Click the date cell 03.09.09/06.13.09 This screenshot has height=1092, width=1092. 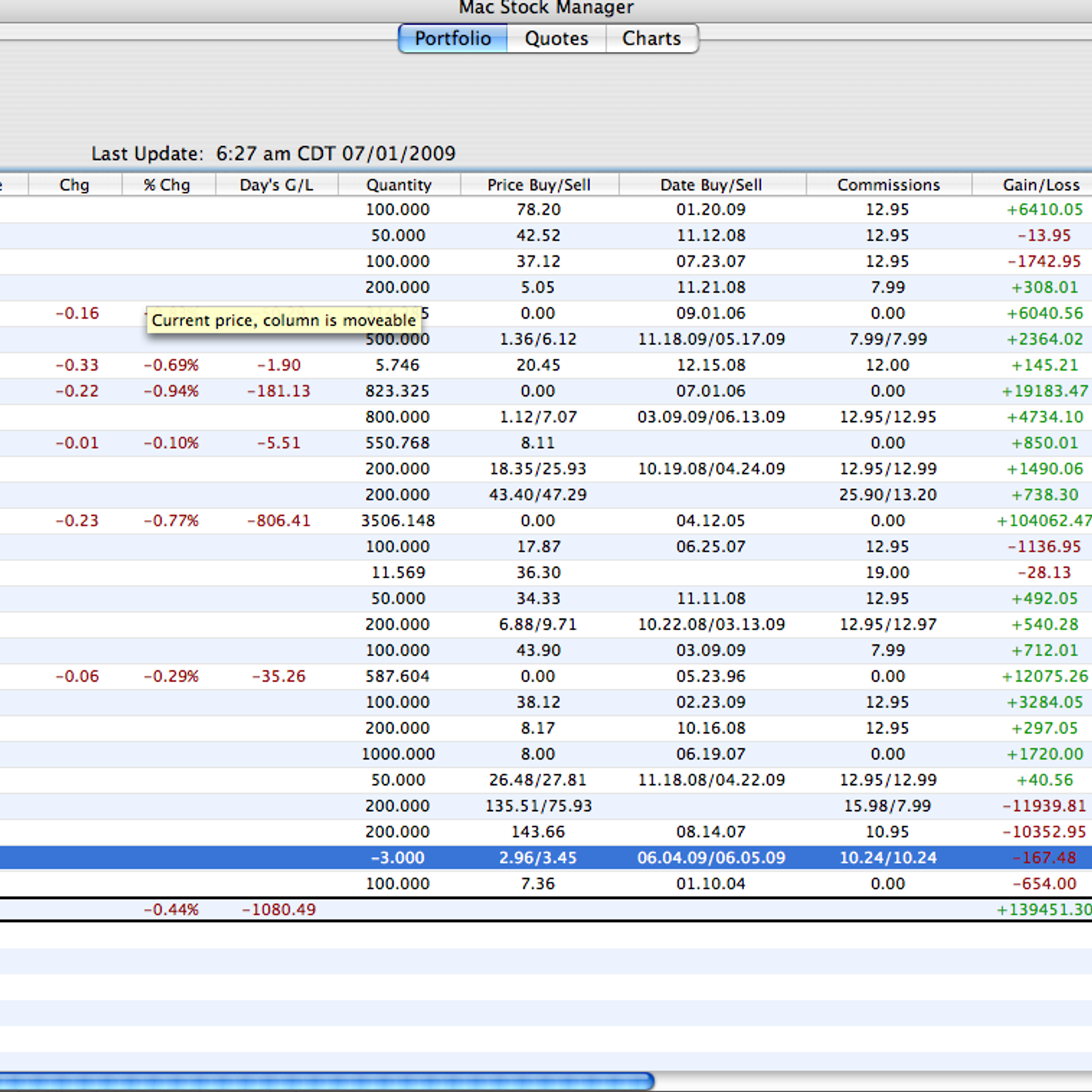coord(711,417)
